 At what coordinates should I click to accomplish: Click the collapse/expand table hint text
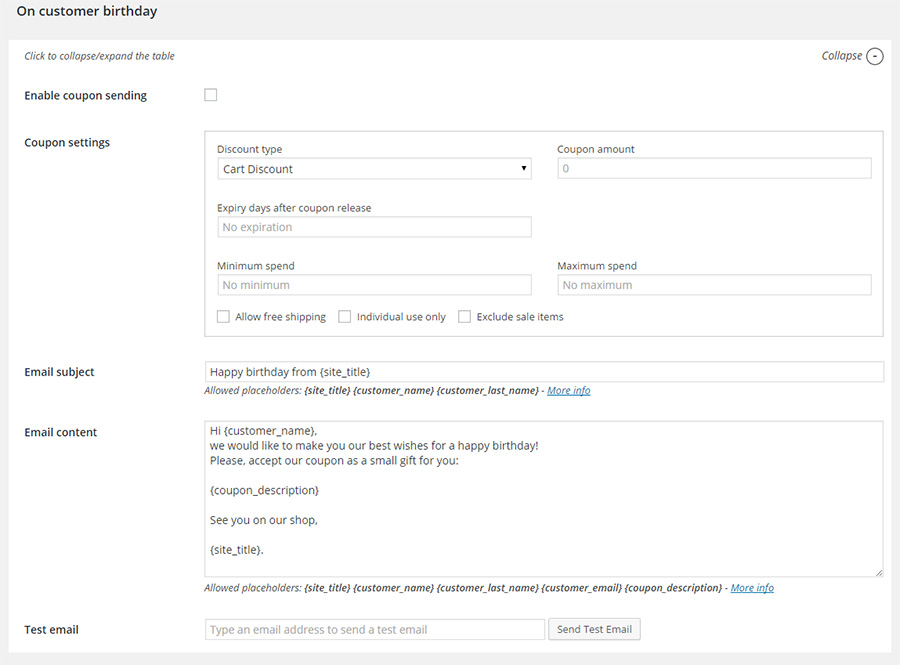click(x=100, y=56)
